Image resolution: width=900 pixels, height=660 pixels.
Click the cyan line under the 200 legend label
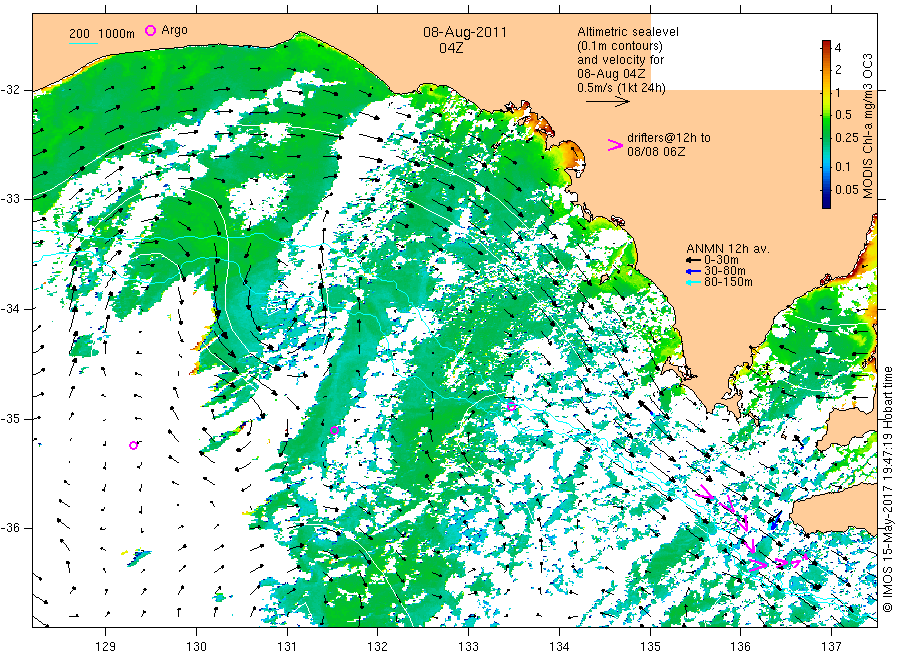click(x=83, y=42)
